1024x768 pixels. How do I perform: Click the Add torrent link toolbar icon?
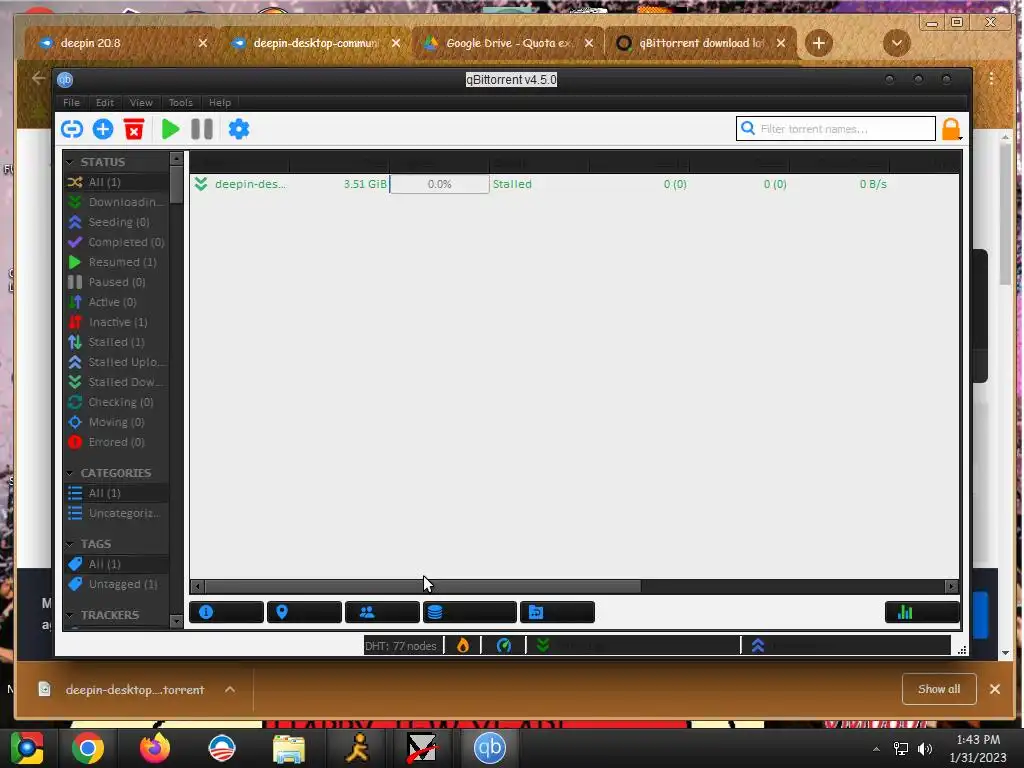pyautogui.click(x=72, y=129)
